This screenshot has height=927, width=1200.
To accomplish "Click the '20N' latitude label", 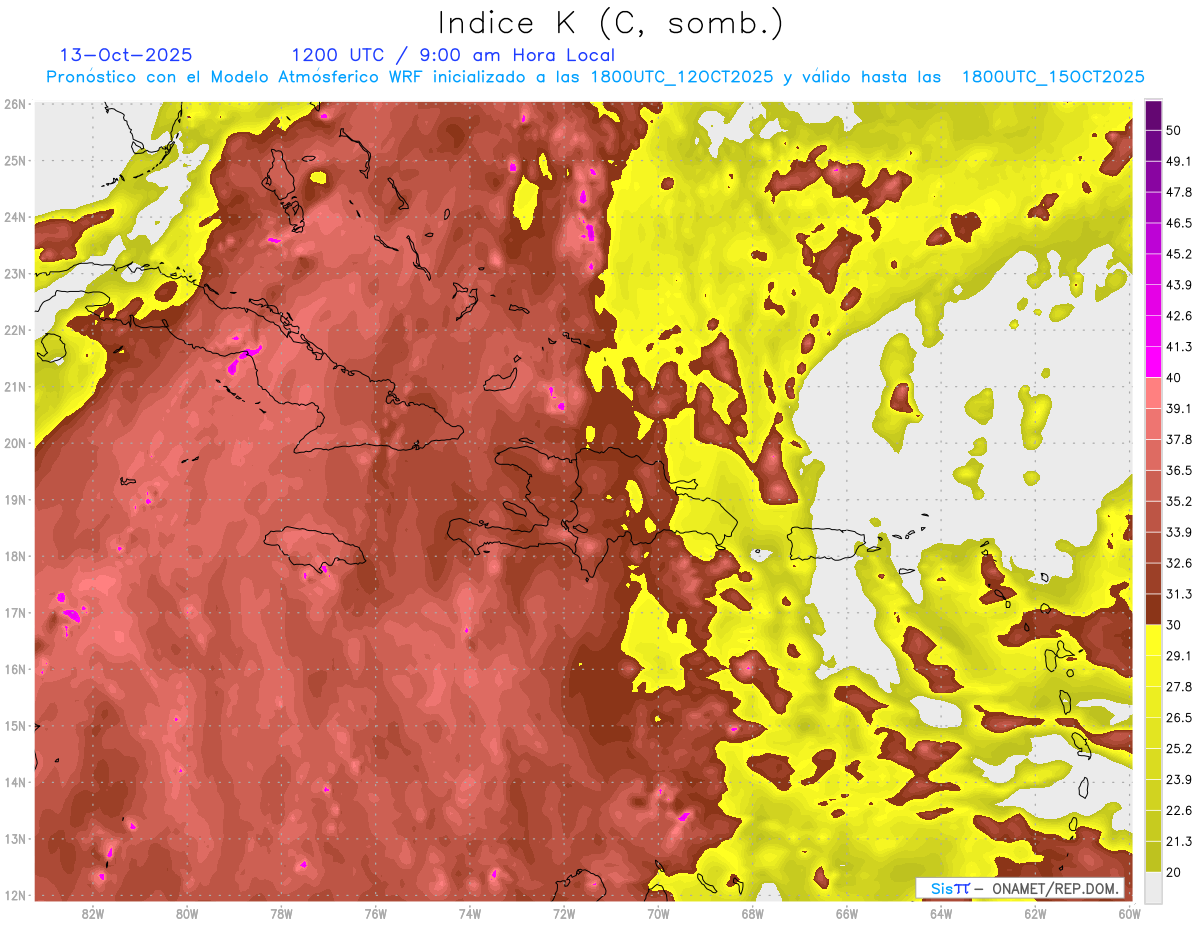I will pos(15,443).
